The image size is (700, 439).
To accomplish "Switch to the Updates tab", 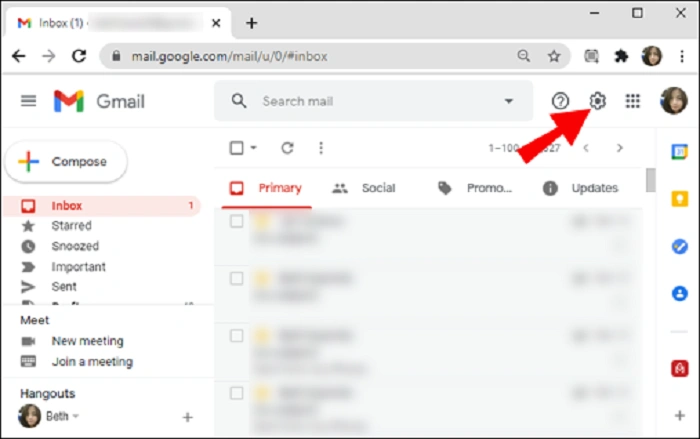I will pos(580,188).
